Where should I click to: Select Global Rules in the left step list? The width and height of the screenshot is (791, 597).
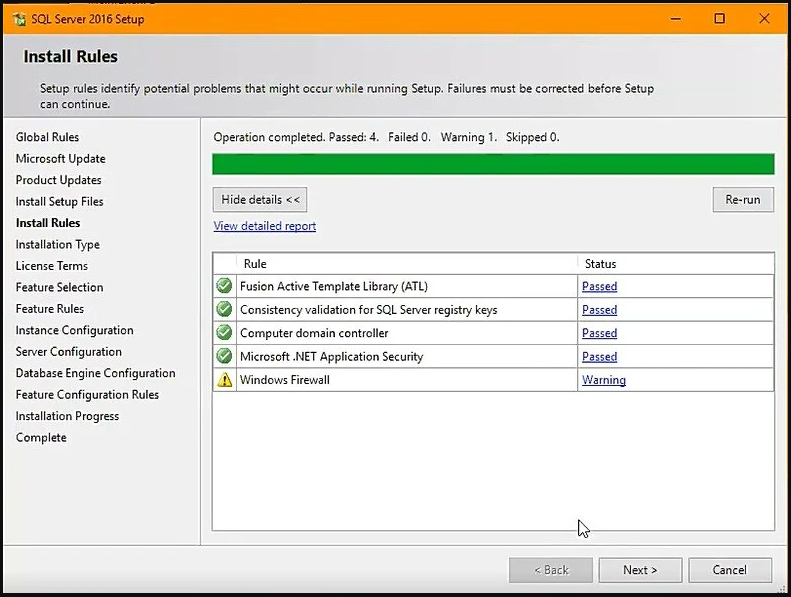(47, 137)
